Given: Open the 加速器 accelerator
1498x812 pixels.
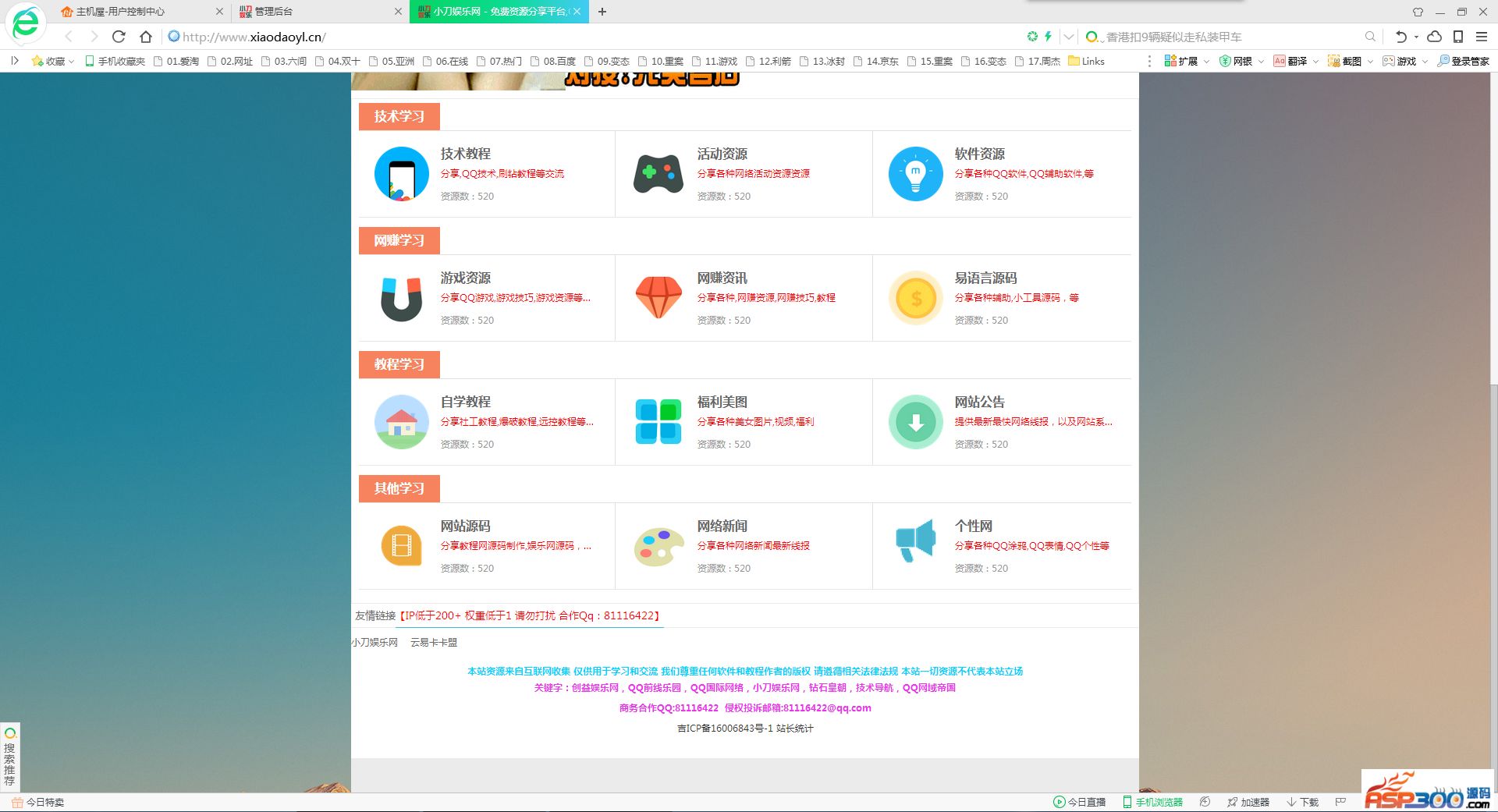Looking at the screenshot, I should pyautogui.click(x=1248, y=802).
